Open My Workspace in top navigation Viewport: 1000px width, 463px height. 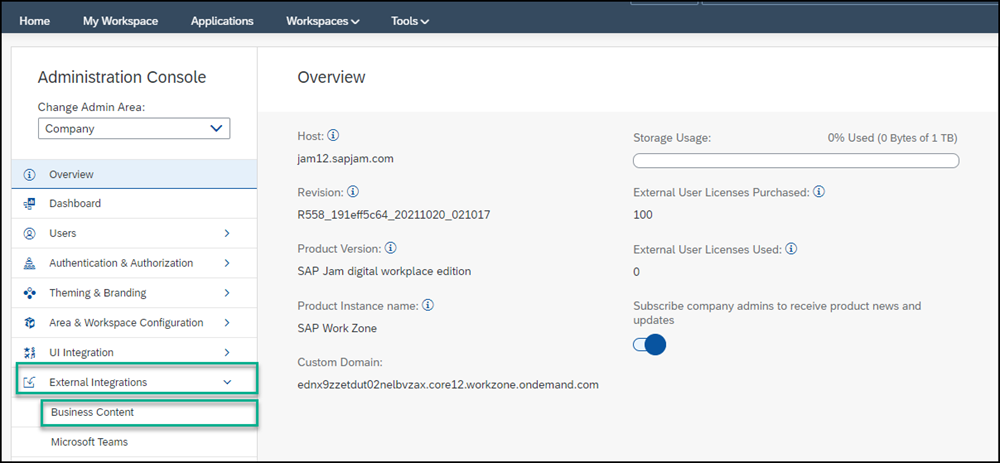tap(121, 21)
